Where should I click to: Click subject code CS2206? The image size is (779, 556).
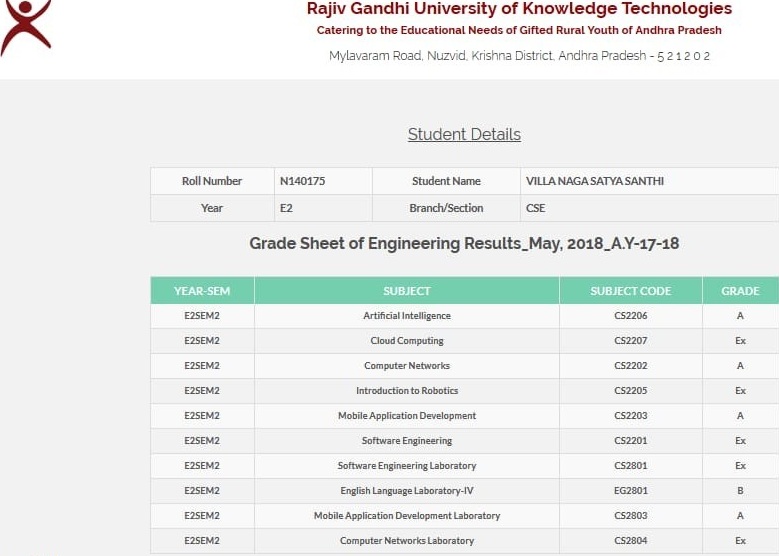(x=631, y=316)
